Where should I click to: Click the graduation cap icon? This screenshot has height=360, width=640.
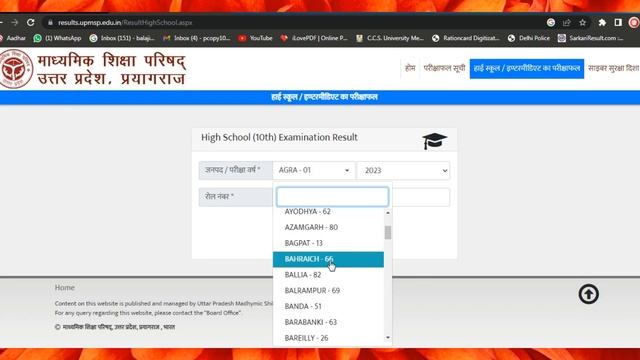pyautogui.click(x=434, y=141)
